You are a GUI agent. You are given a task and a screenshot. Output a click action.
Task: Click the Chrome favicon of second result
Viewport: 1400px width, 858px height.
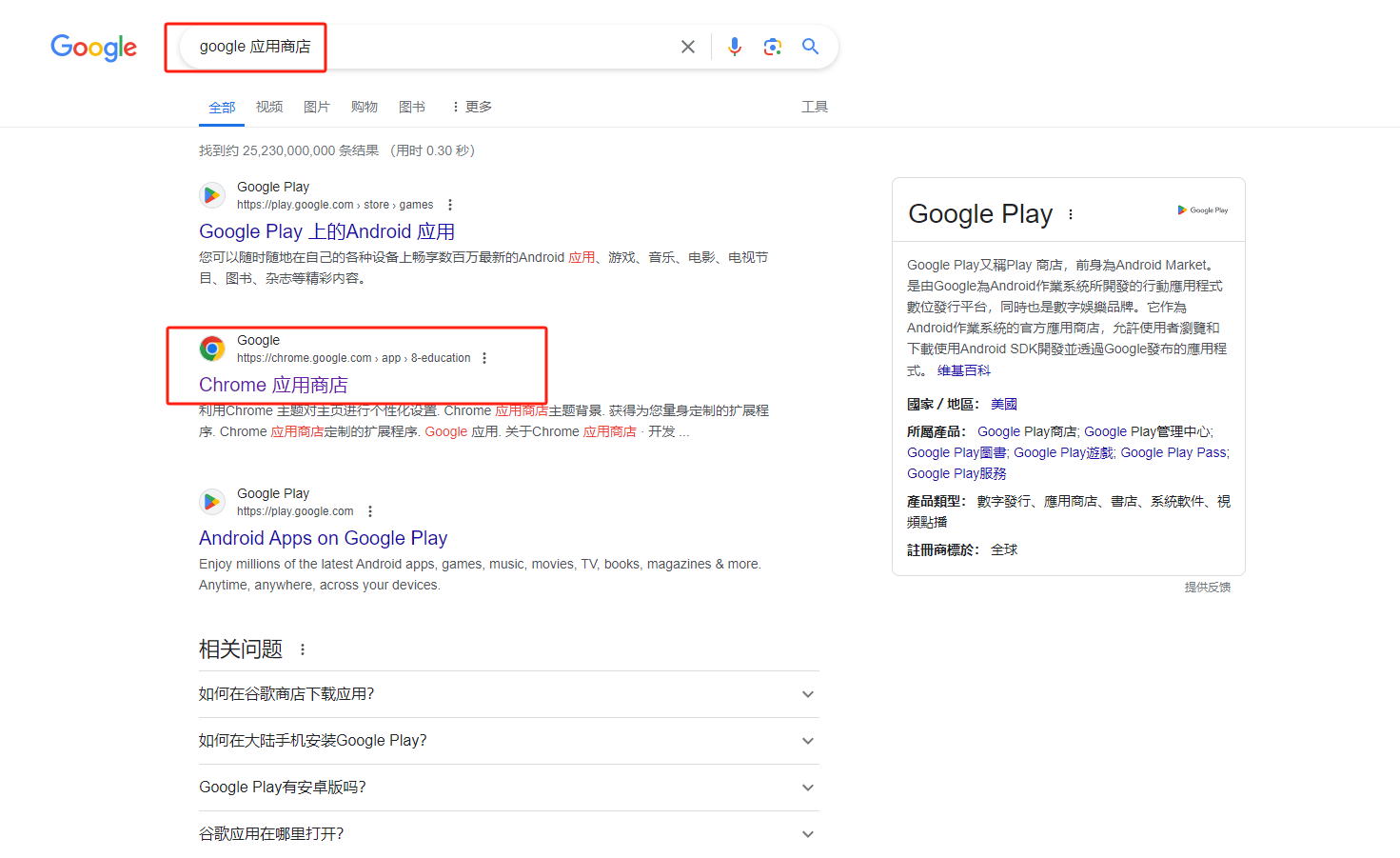click(212, 349)
